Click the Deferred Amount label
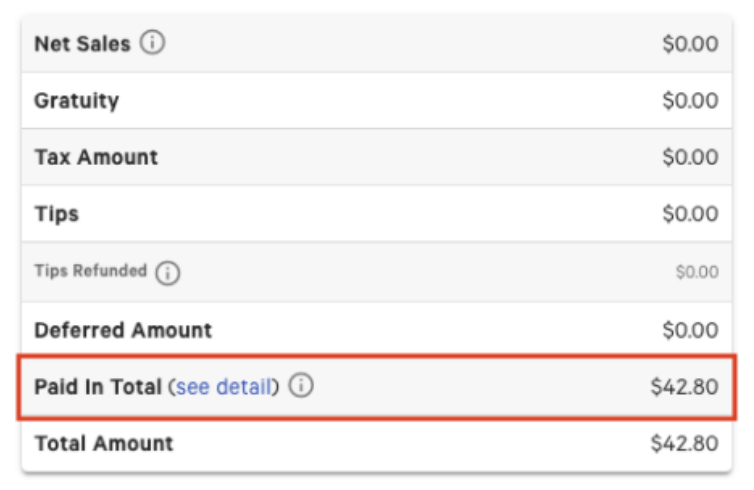 [123, 329]
